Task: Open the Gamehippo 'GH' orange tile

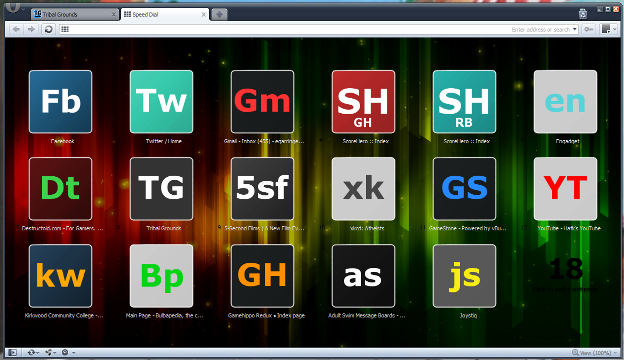Action: coord(263,276)
